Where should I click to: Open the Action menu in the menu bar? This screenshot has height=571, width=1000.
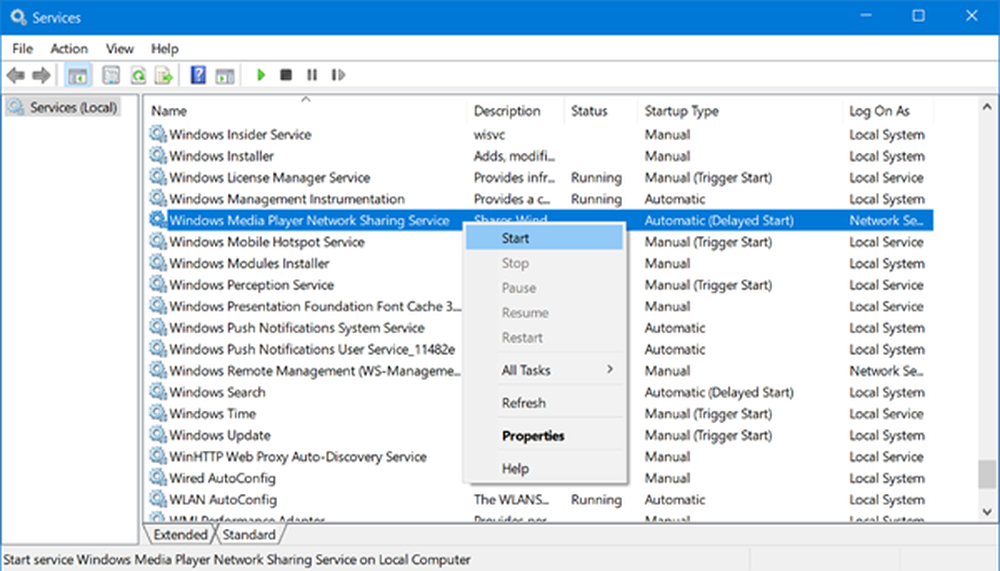click(x=69, y=48)
